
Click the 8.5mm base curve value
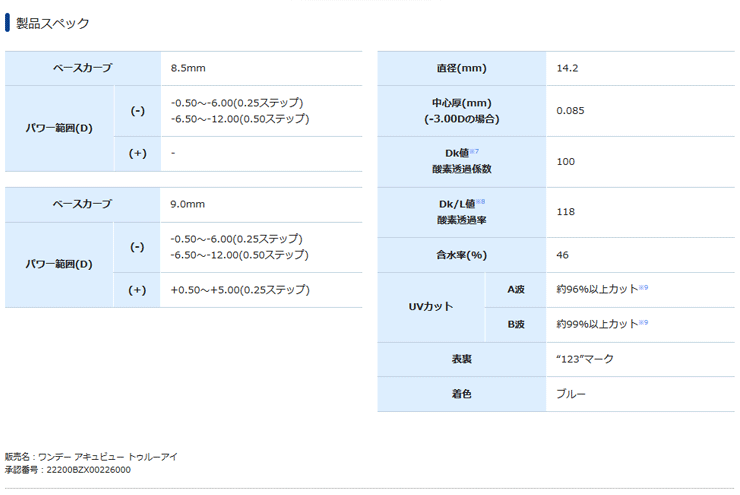click(x=188, y=68)
